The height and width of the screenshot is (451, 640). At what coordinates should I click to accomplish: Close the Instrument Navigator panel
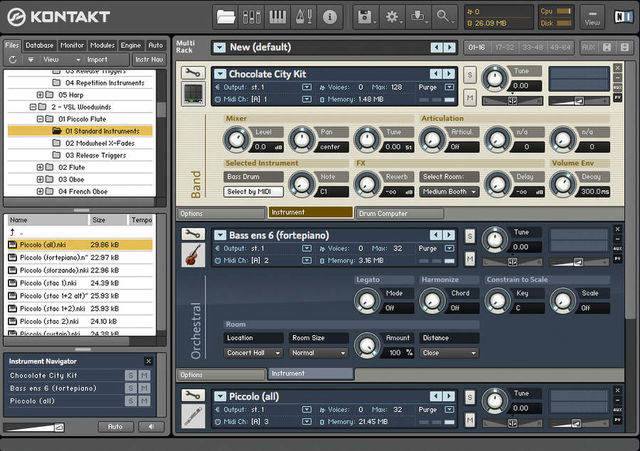click(x=149, y=361)
